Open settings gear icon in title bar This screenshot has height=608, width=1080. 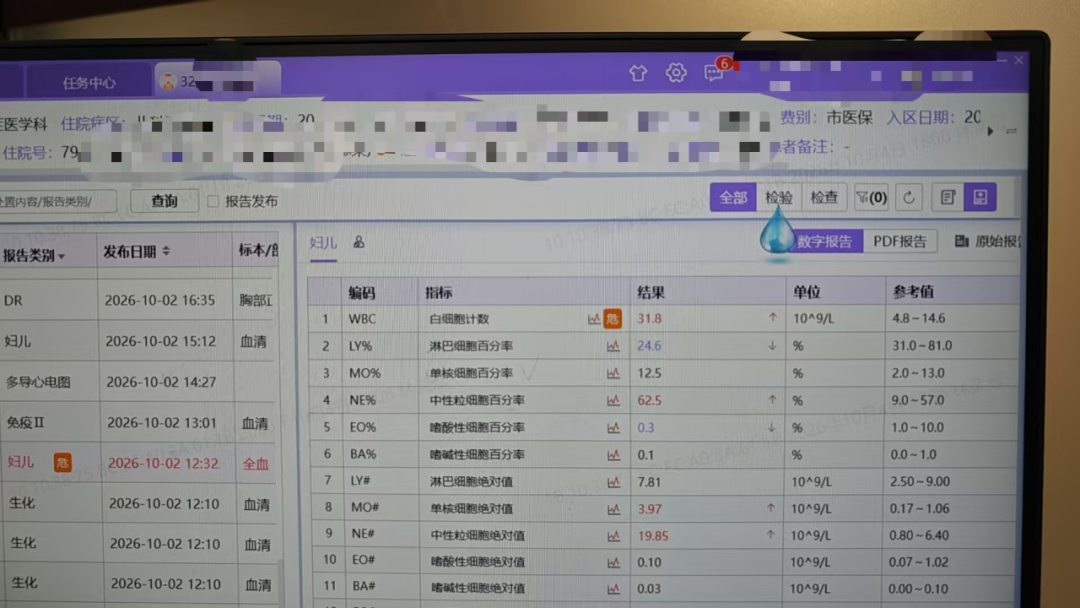click(676, 72)
